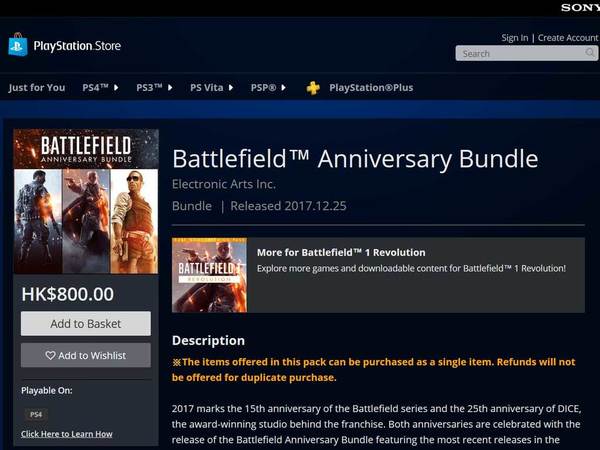The width and height of the screenshot is (600, 450).
Task: Add the bundle to basket
Action: coord(86,324)
